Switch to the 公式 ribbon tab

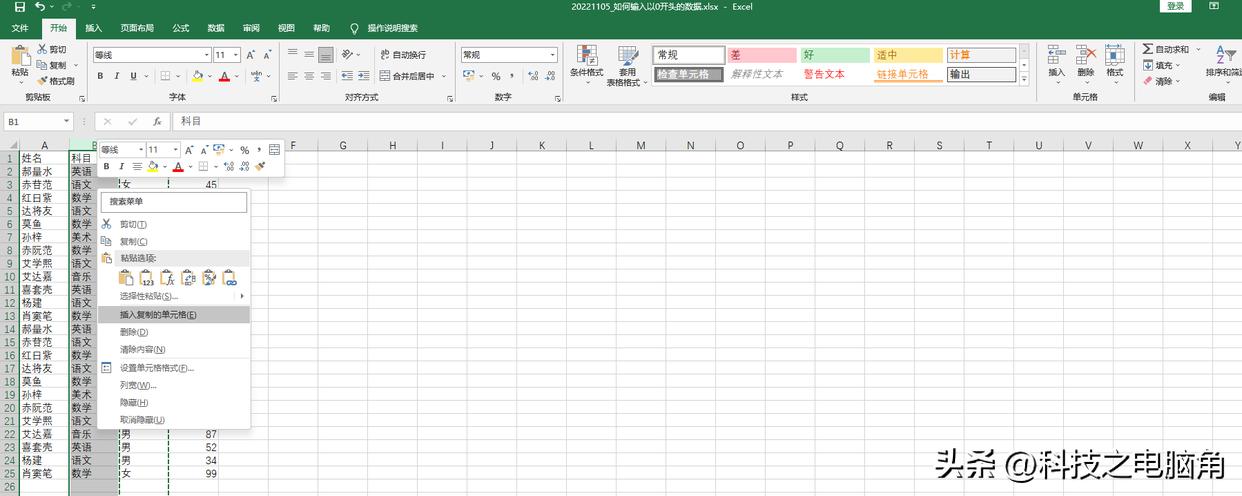tap(181, 28)
